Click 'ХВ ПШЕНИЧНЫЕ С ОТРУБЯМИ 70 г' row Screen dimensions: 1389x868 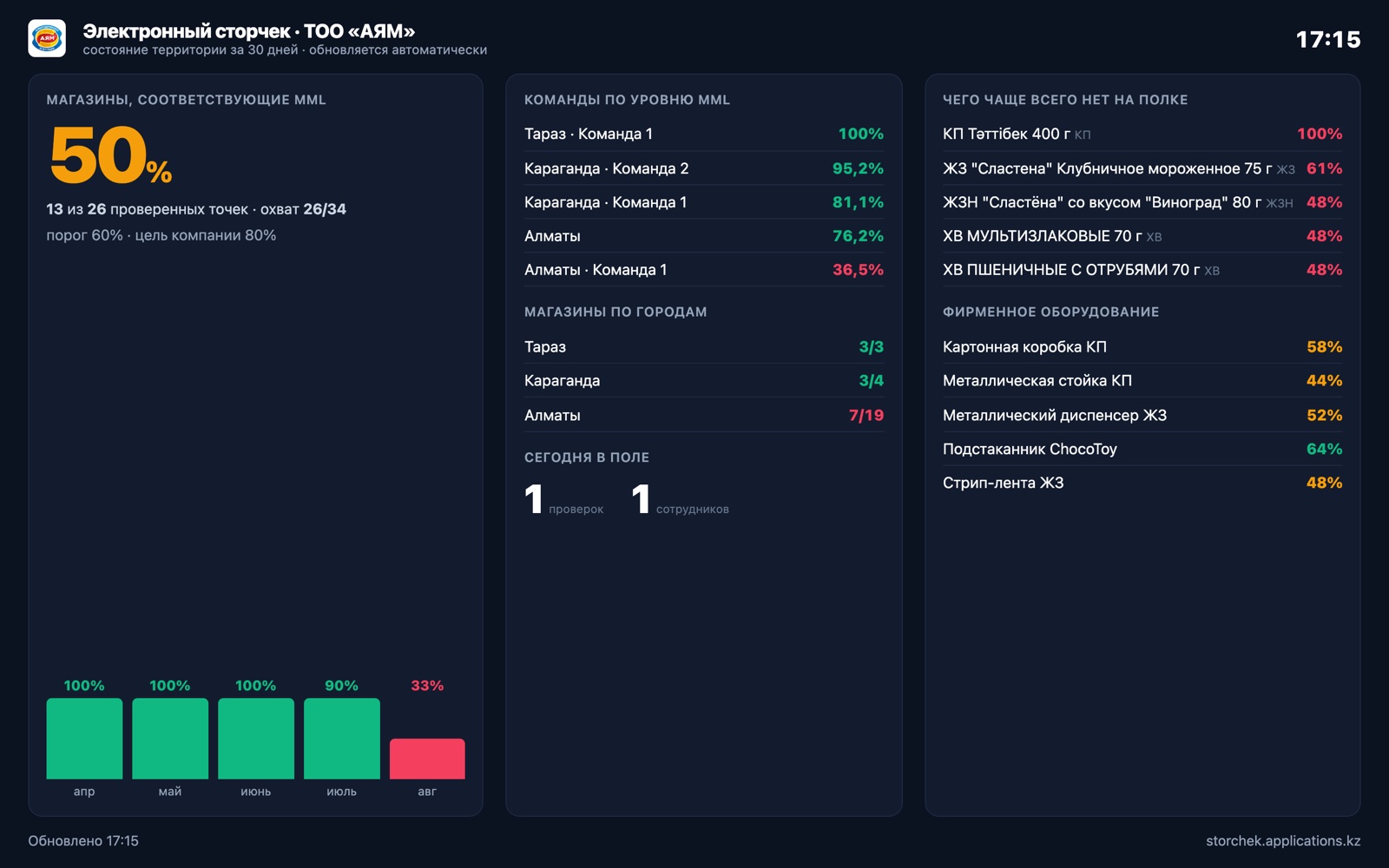[1142, 270]
